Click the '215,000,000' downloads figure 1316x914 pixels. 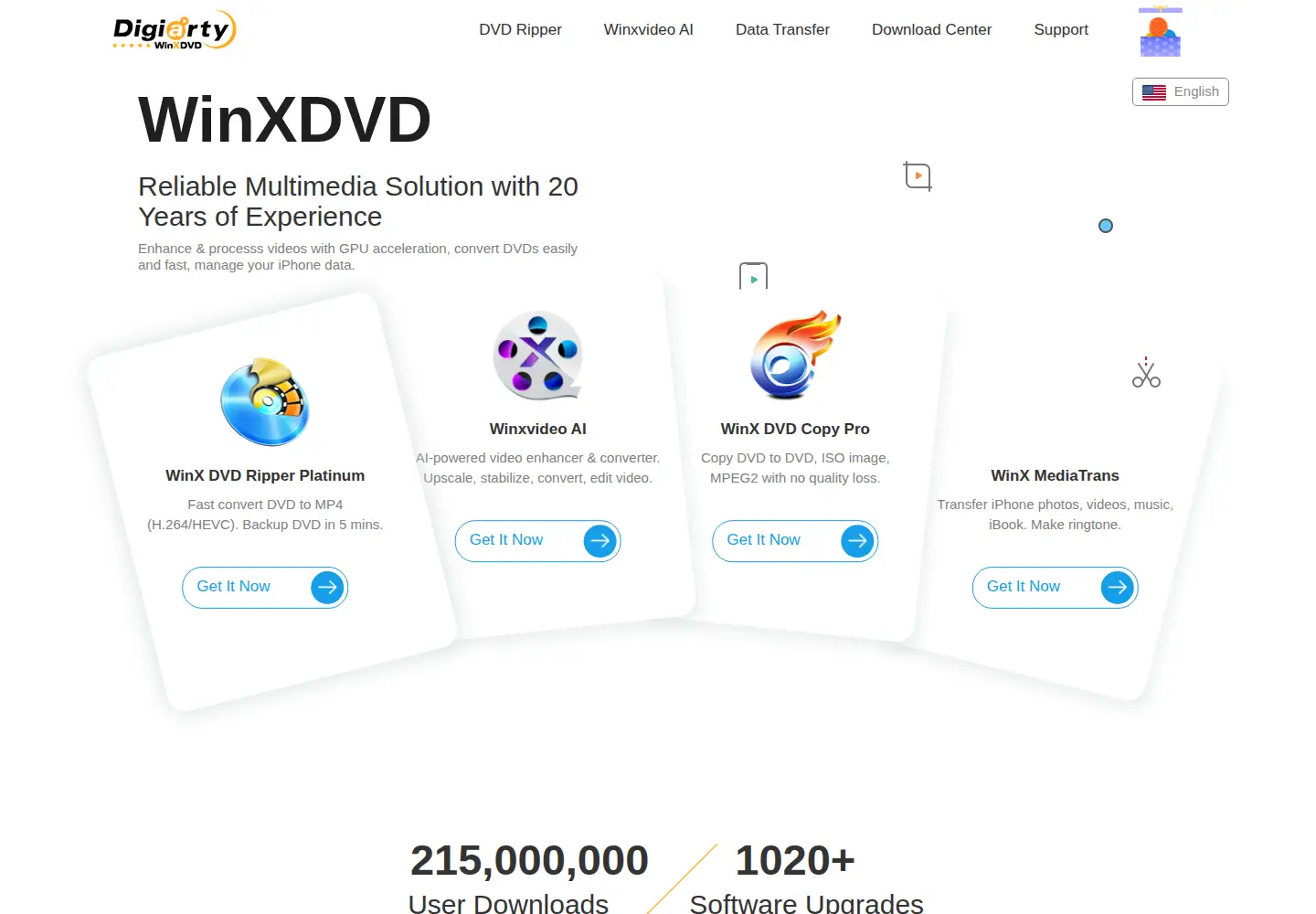[529, 860]
